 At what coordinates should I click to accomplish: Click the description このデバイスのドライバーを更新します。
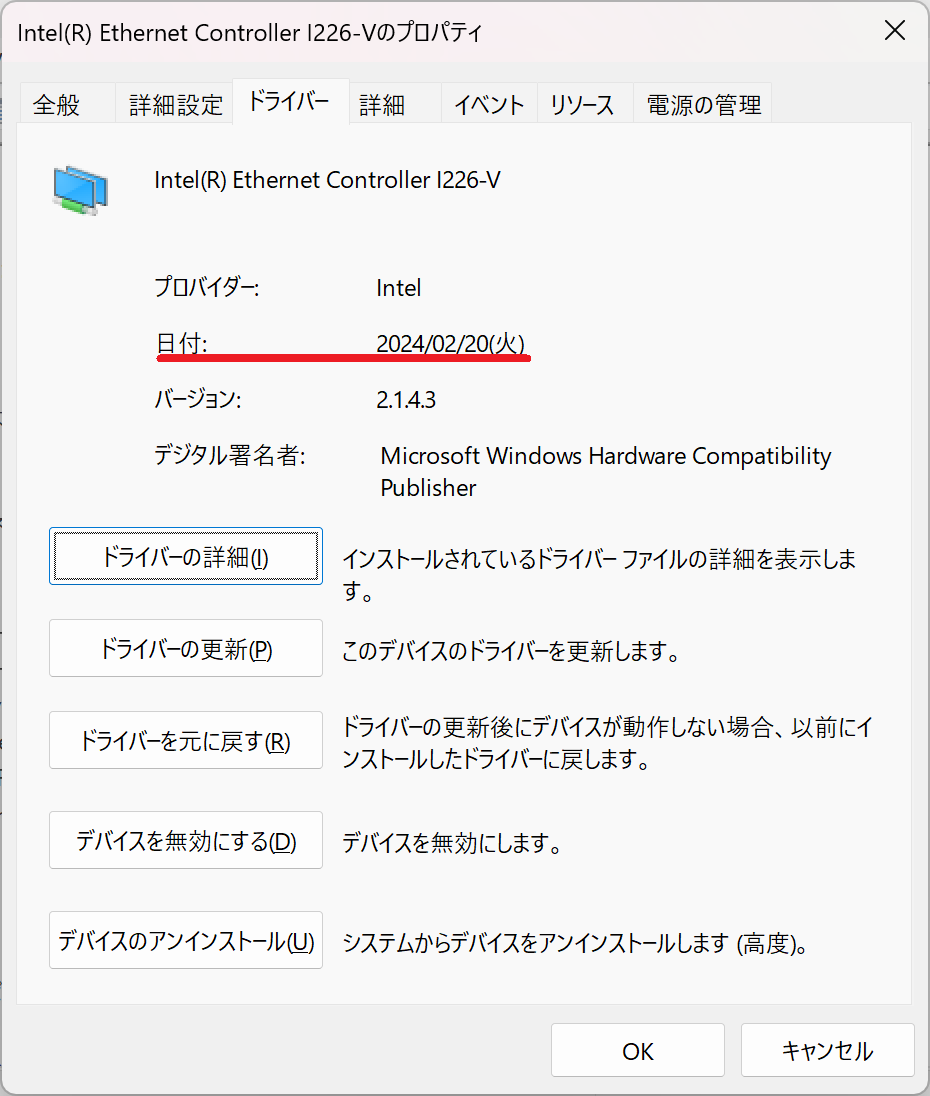(x=511, y=651)
